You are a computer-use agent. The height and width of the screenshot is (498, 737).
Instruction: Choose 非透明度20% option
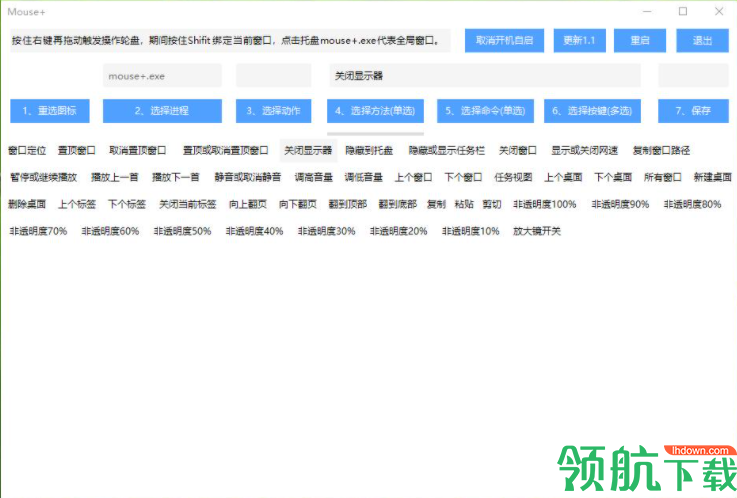399,231
